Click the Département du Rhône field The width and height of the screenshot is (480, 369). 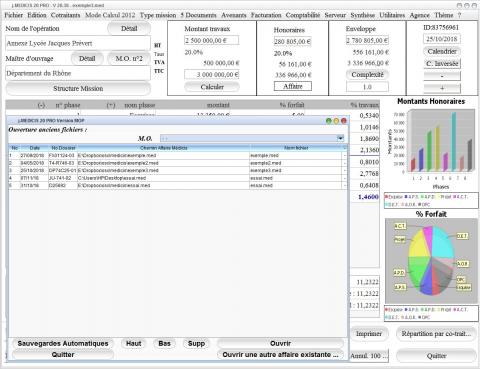tap(78, 73)
